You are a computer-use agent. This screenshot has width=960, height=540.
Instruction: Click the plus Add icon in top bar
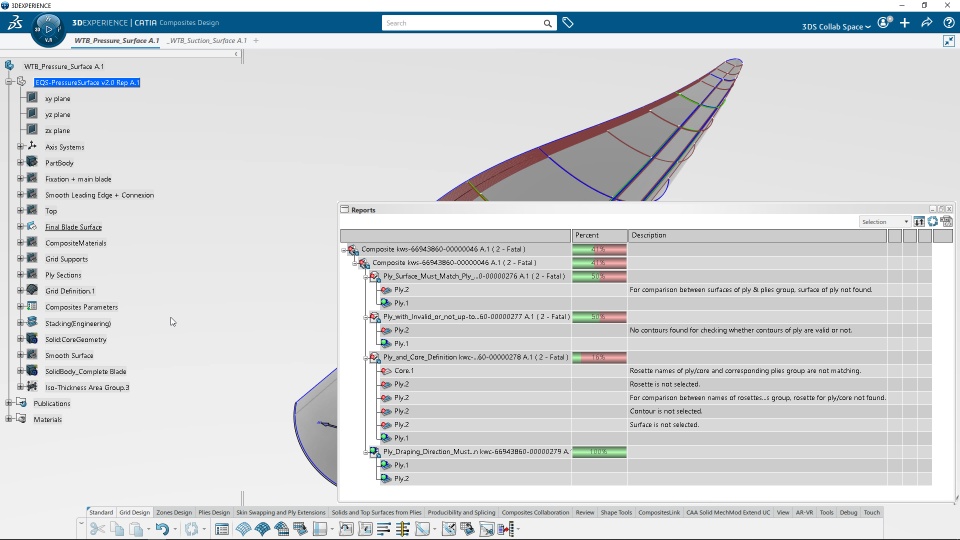(x=905, y=23)
